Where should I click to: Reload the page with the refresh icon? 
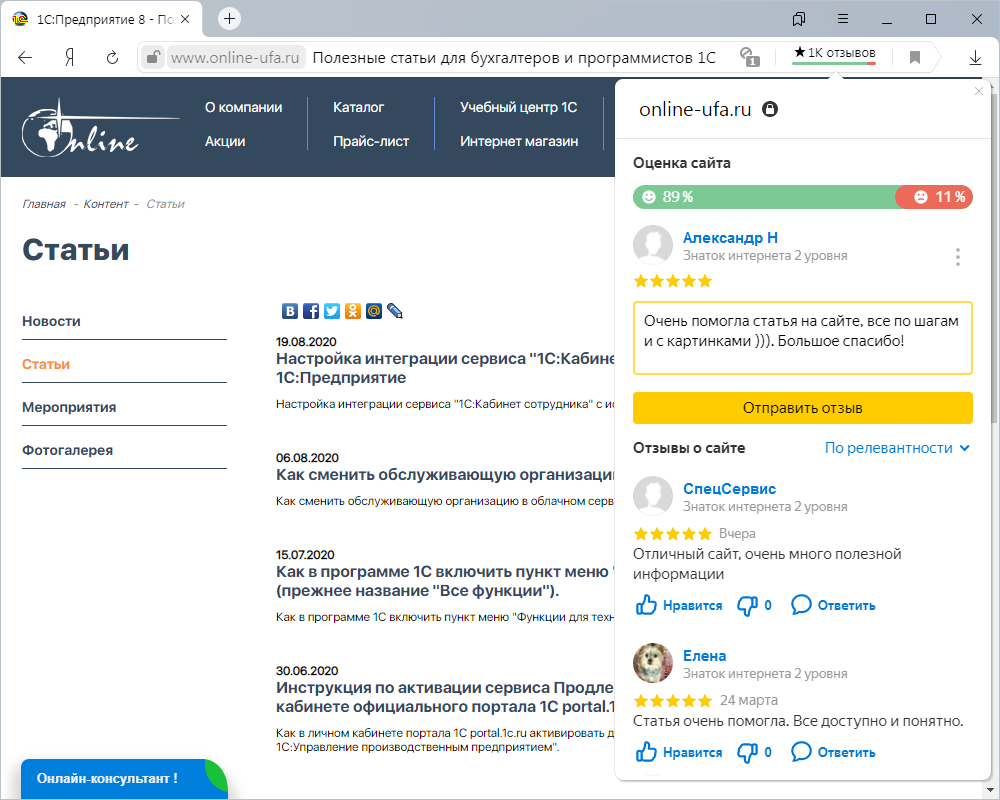pos(112,57)
